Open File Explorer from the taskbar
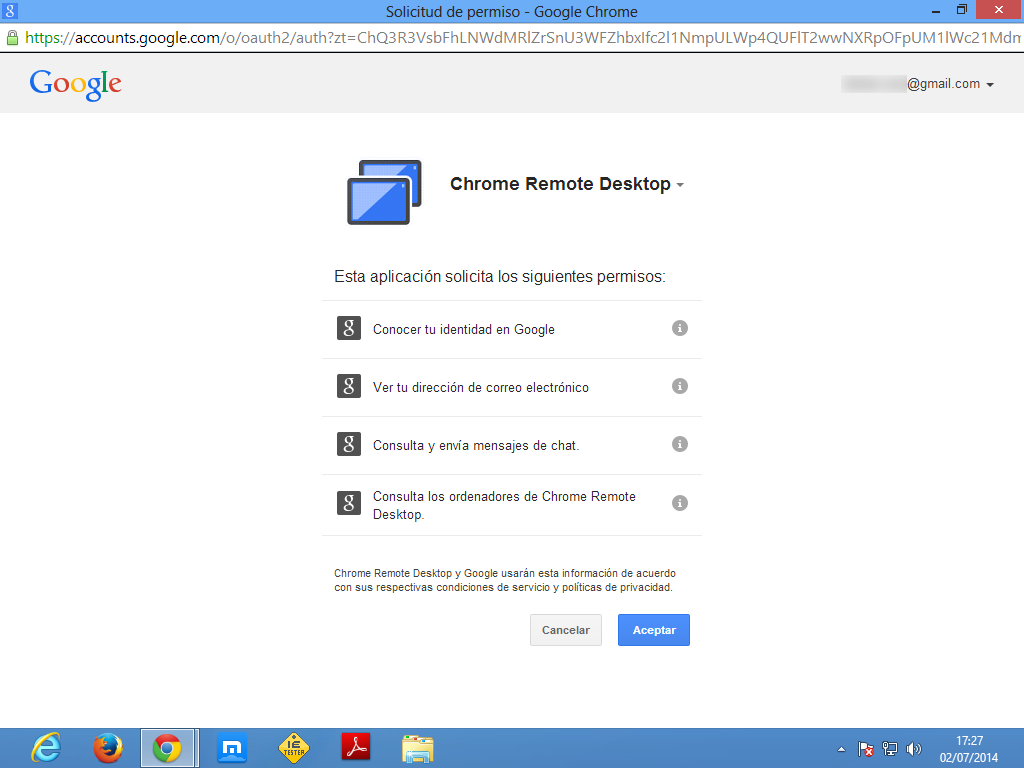Image resolution: width=1024 pixels, height=768 pixels. coord(417,748)
